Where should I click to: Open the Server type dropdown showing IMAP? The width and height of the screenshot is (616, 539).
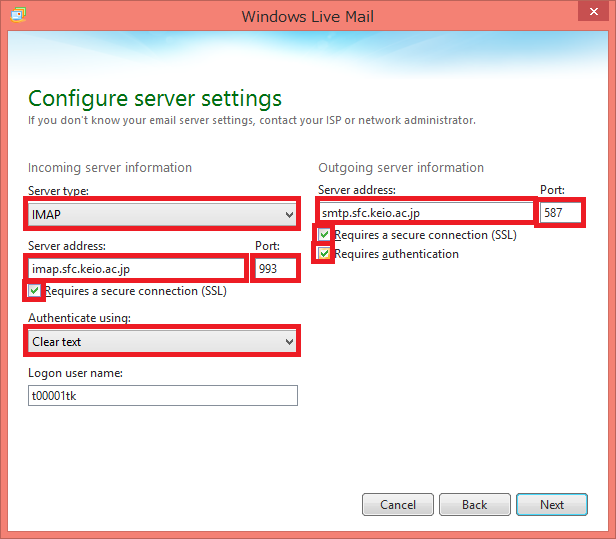163,215
